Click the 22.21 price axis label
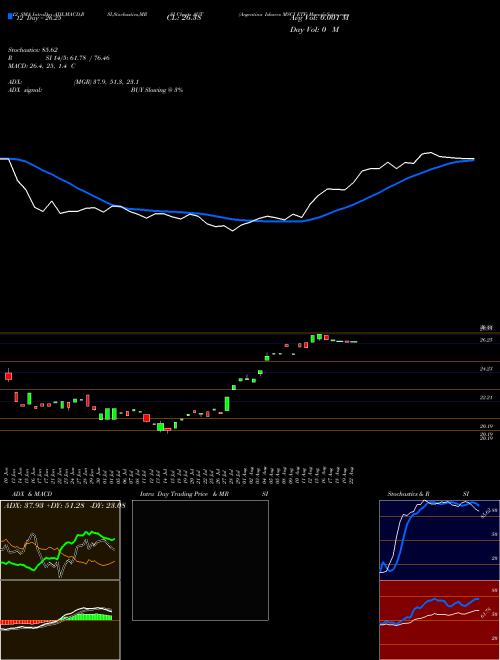 click(486, 397)
